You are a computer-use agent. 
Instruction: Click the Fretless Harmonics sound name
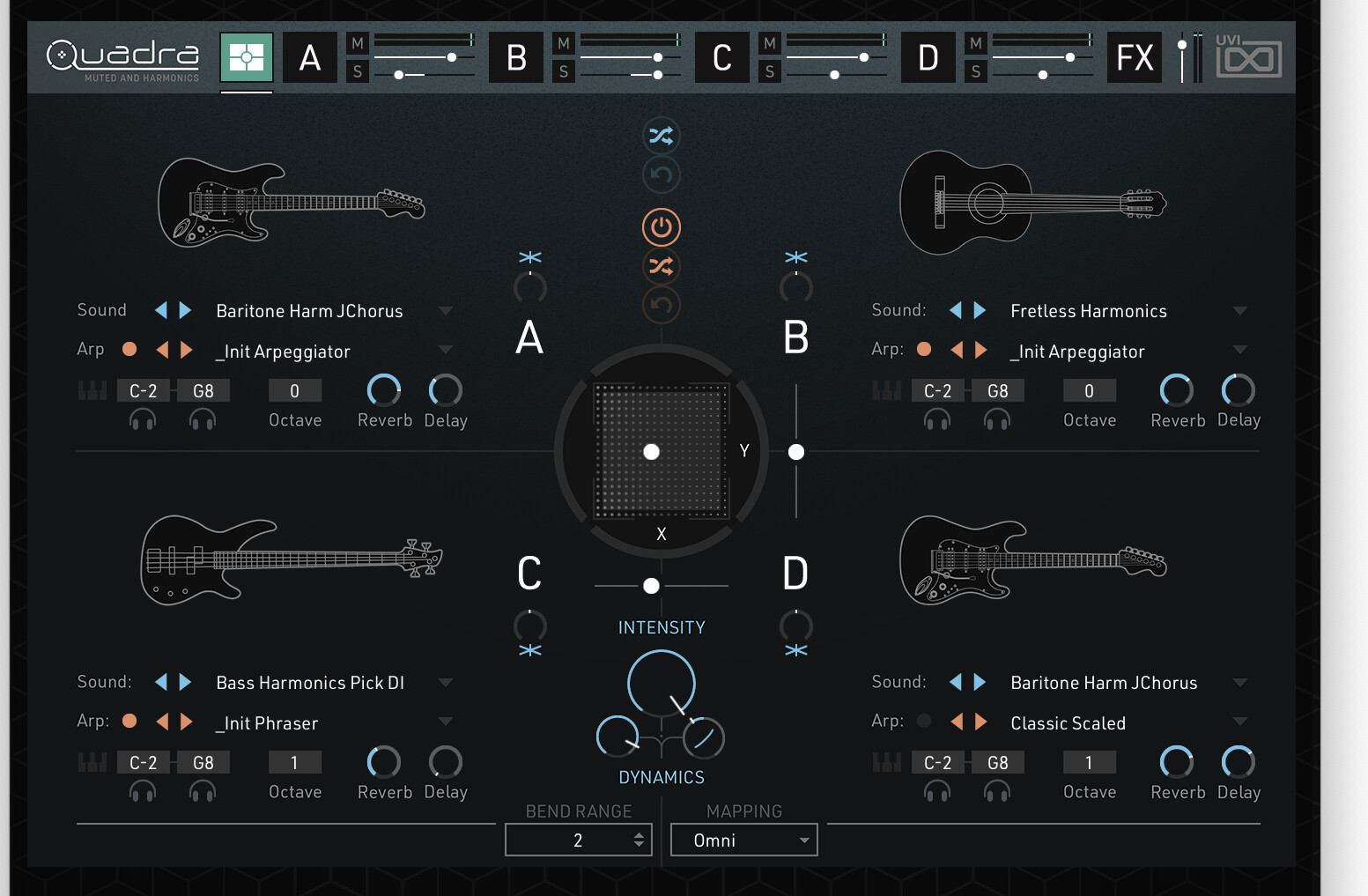[x=1089, y=311]
